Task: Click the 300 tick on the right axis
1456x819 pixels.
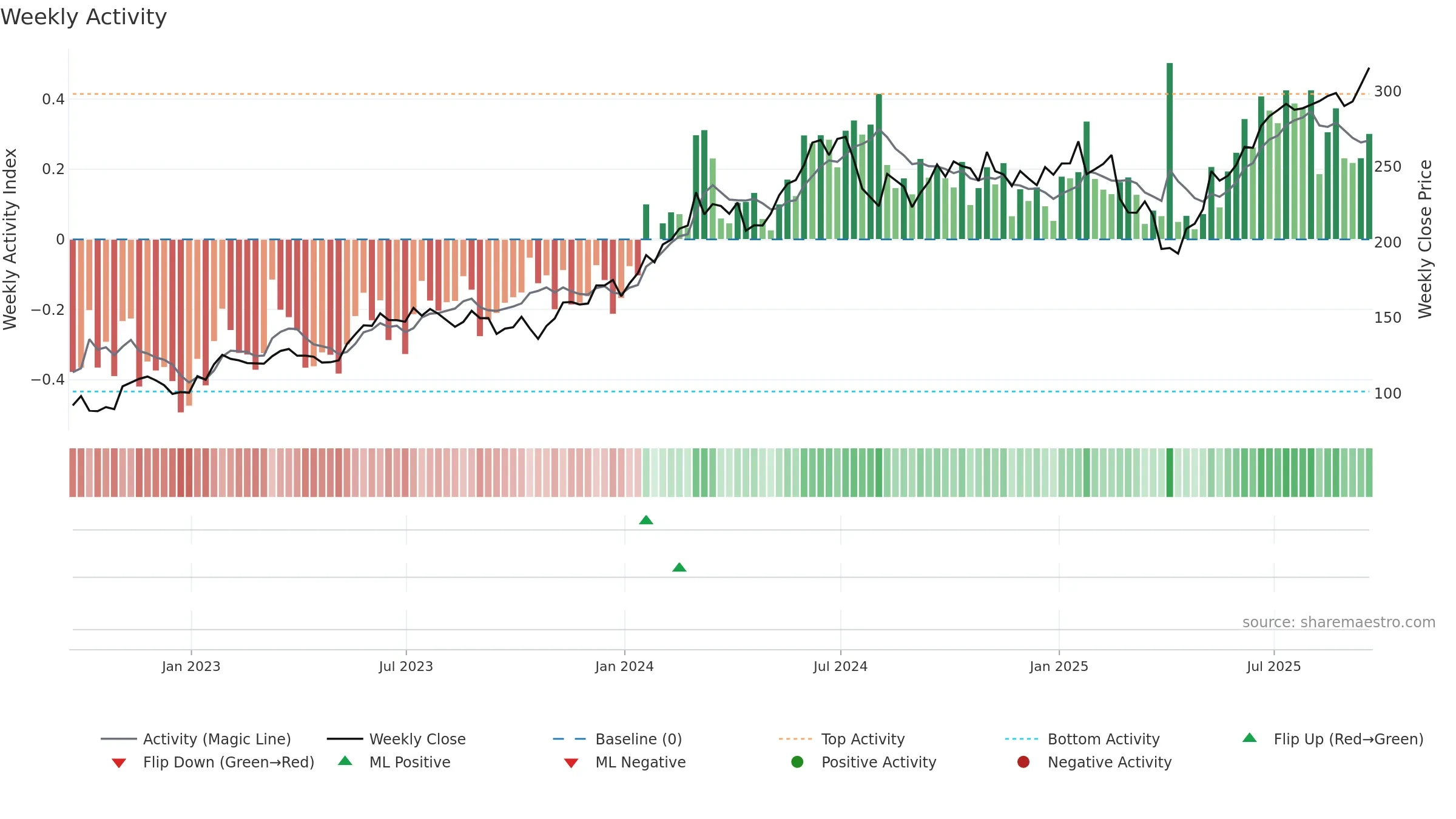Action: pyautogui.click(x=1388, y=91)
